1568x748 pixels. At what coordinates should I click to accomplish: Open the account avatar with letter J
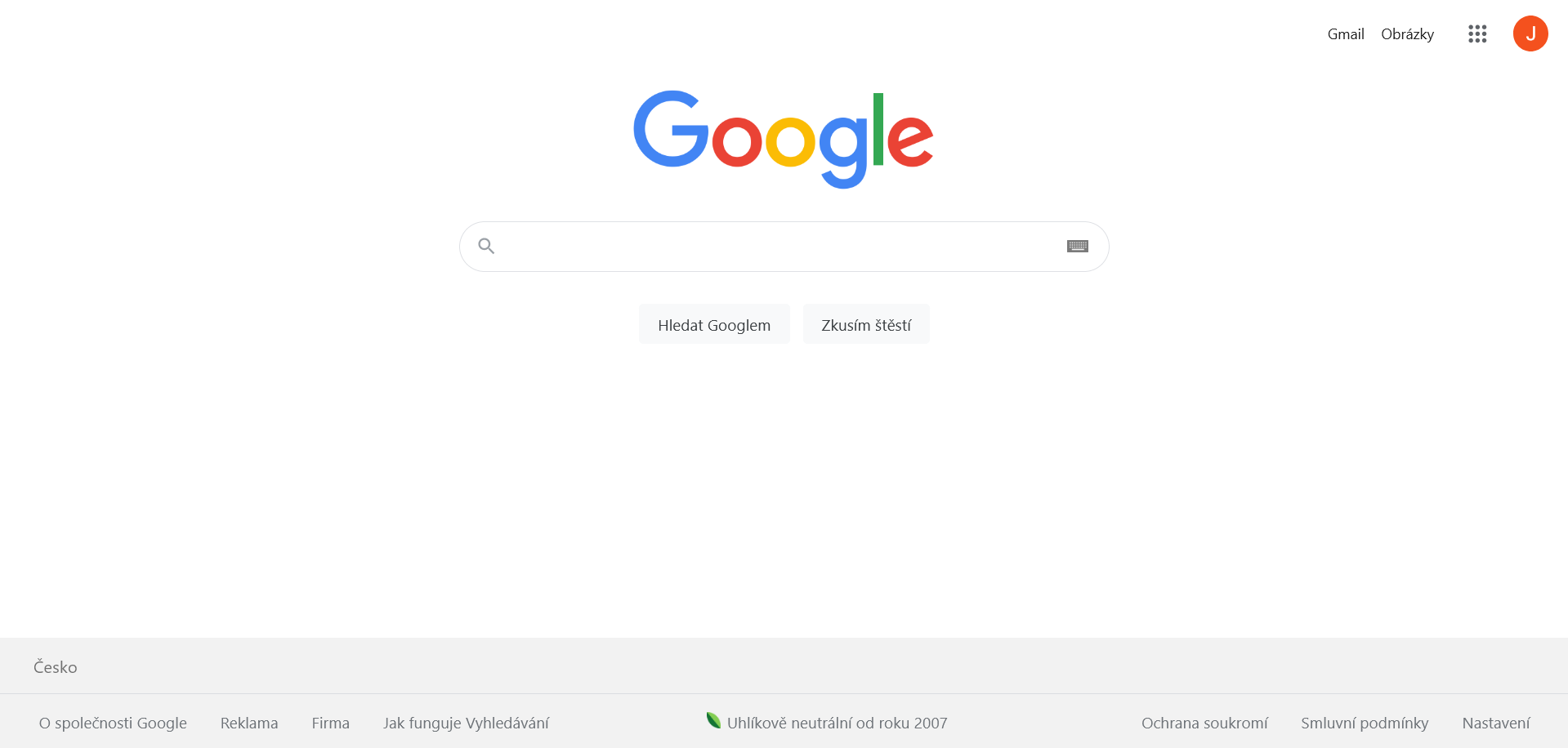[1530, 33]
